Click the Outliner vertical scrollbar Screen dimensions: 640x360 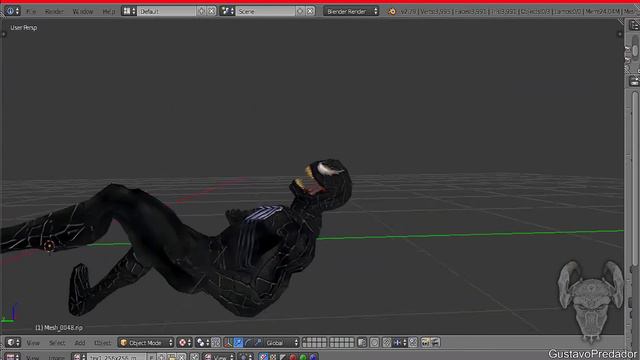(x=635, y=50)
